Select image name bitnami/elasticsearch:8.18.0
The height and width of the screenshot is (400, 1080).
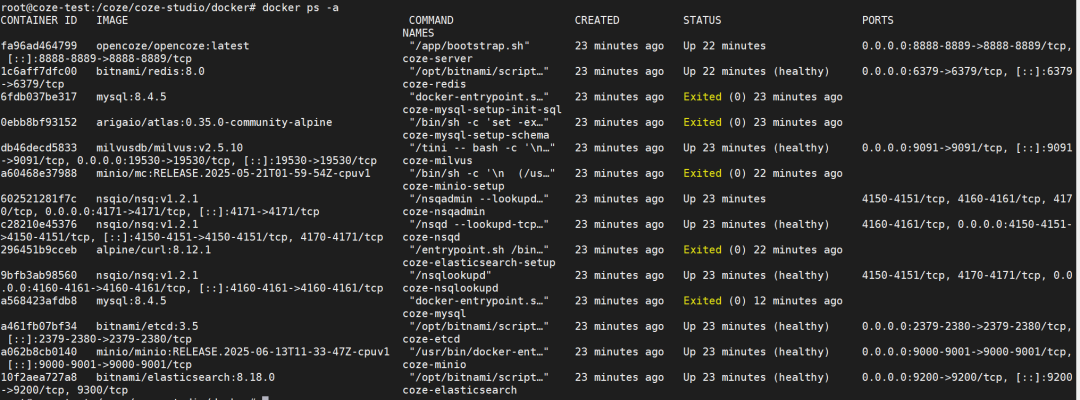coord(185,377)
